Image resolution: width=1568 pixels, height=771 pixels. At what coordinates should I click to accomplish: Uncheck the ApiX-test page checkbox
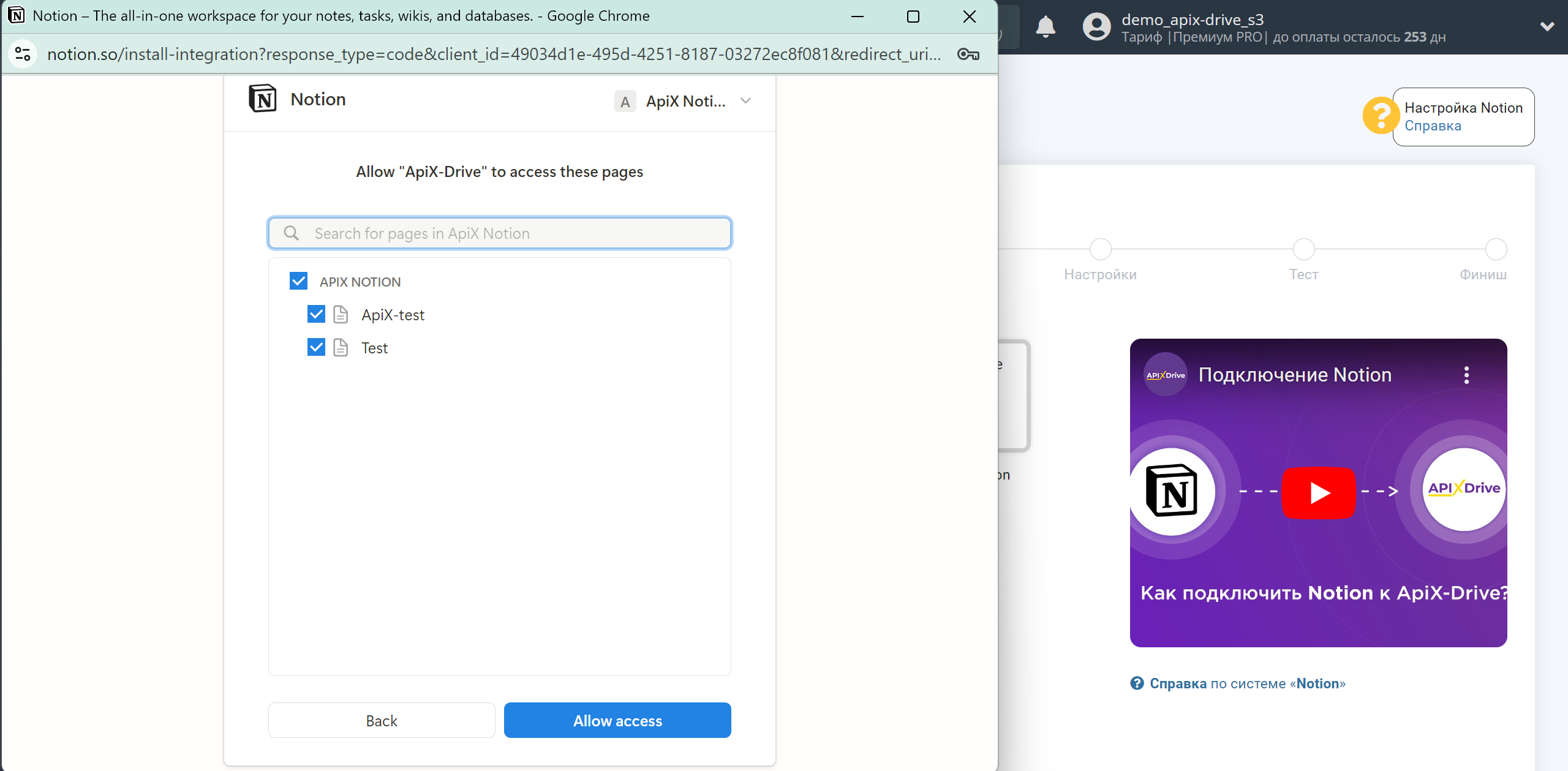(x=316, y=314)
